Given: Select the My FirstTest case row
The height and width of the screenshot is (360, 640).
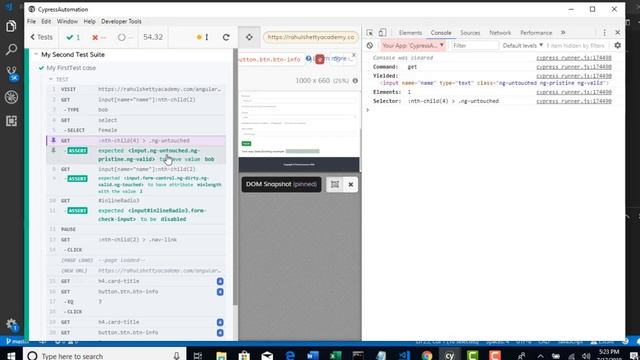Looking at the screenshot, I should click(71, 68).
